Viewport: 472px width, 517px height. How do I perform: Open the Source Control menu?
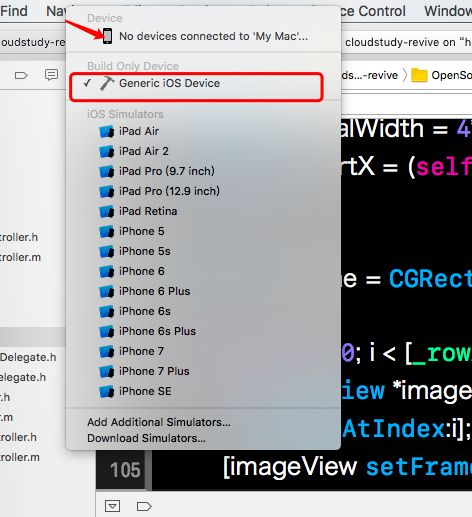[x=373, y=11]
